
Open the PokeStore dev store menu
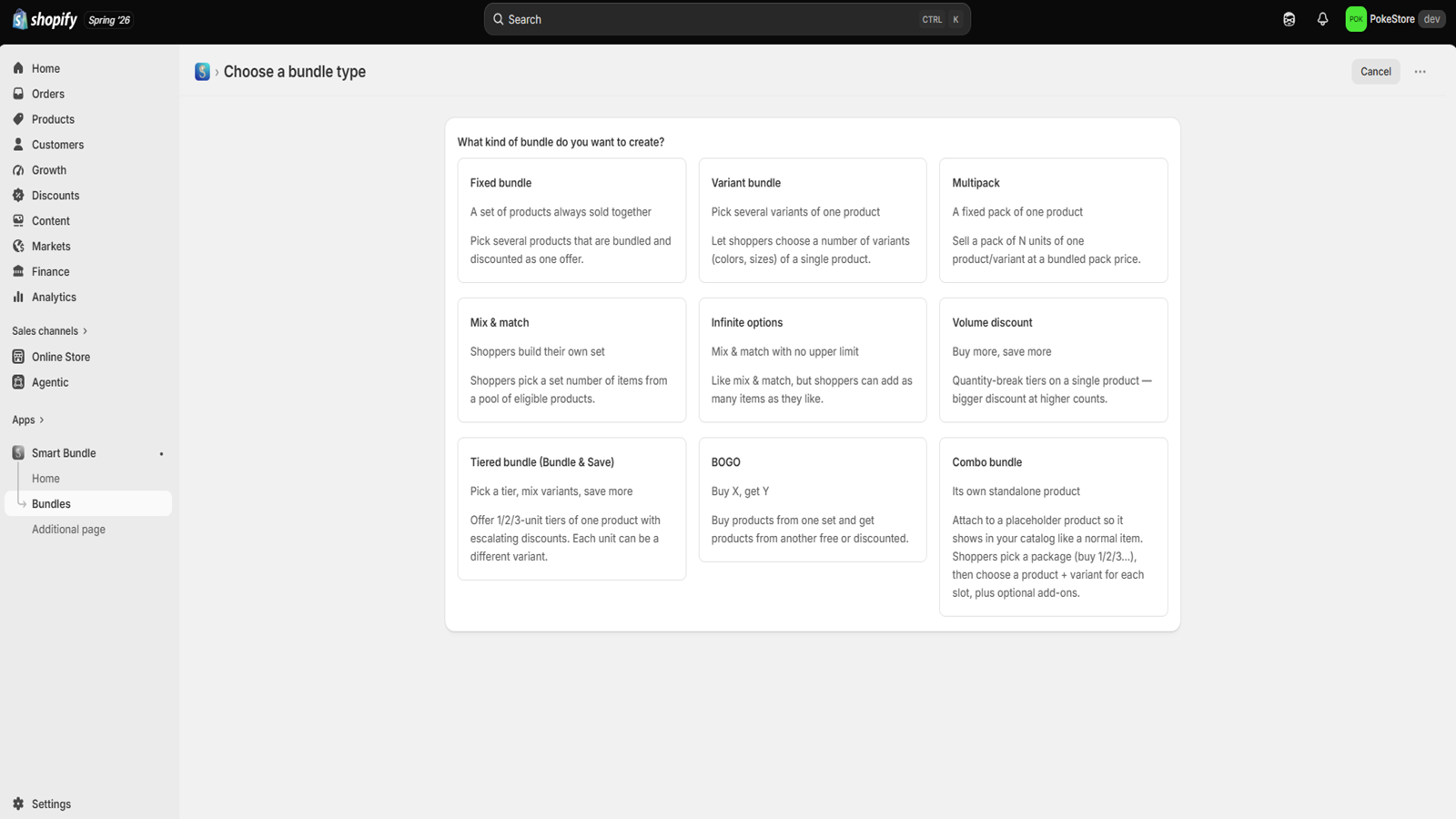pos(1395,19)
